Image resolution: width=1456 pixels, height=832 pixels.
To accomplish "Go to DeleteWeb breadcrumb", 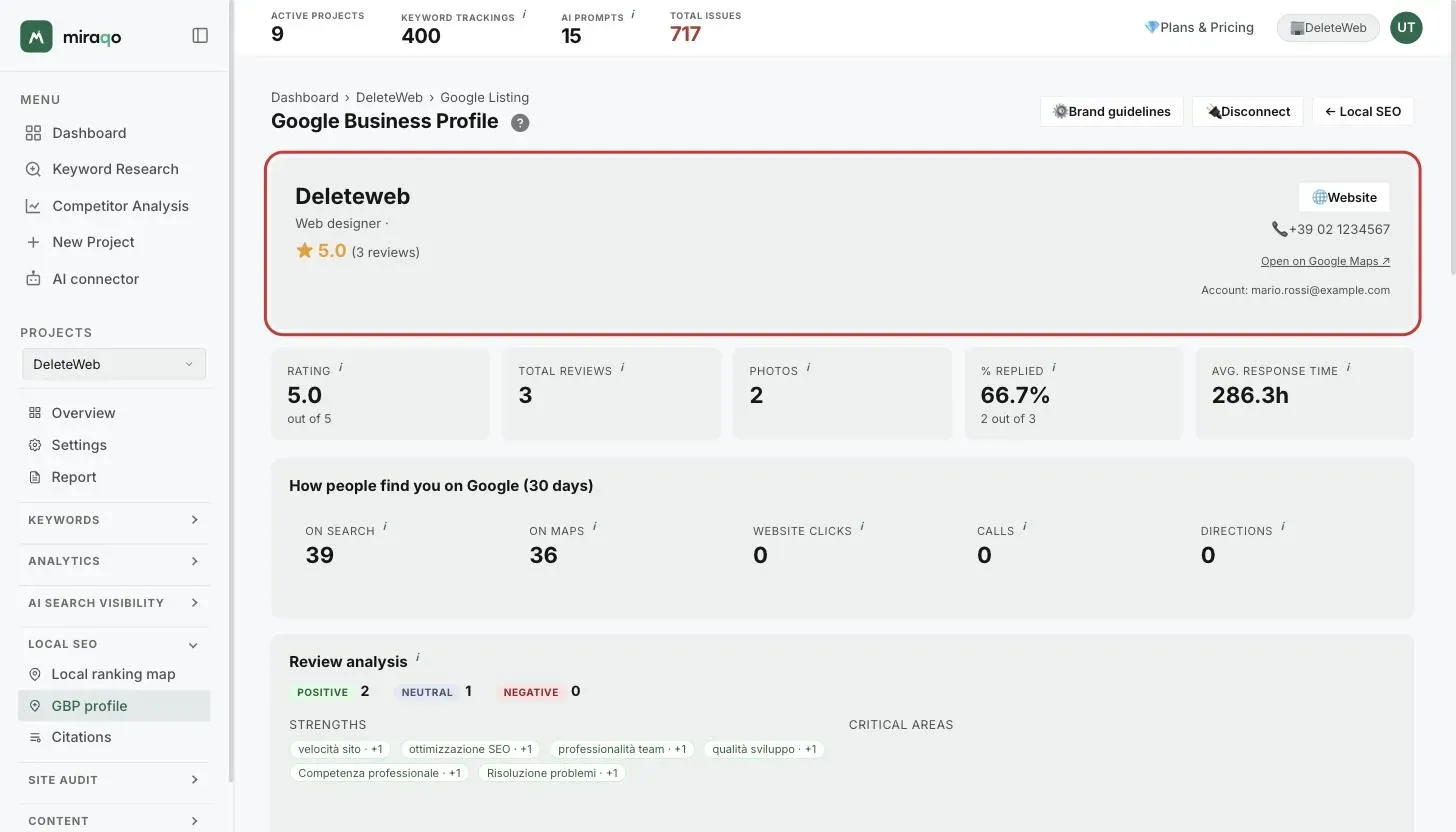I will coord(389,97).
